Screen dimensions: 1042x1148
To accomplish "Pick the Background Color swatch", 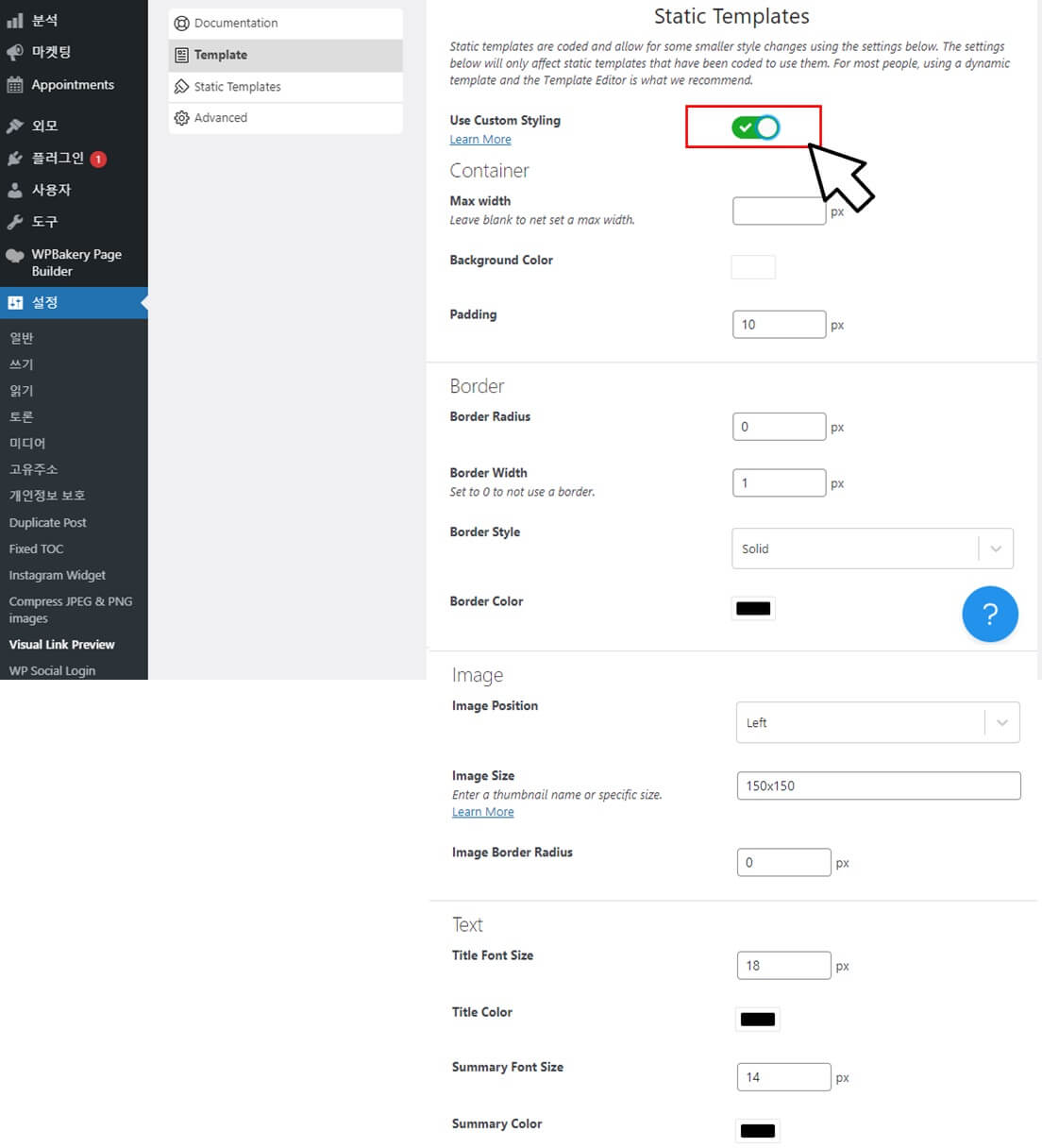I will click(x=753, y=267).
